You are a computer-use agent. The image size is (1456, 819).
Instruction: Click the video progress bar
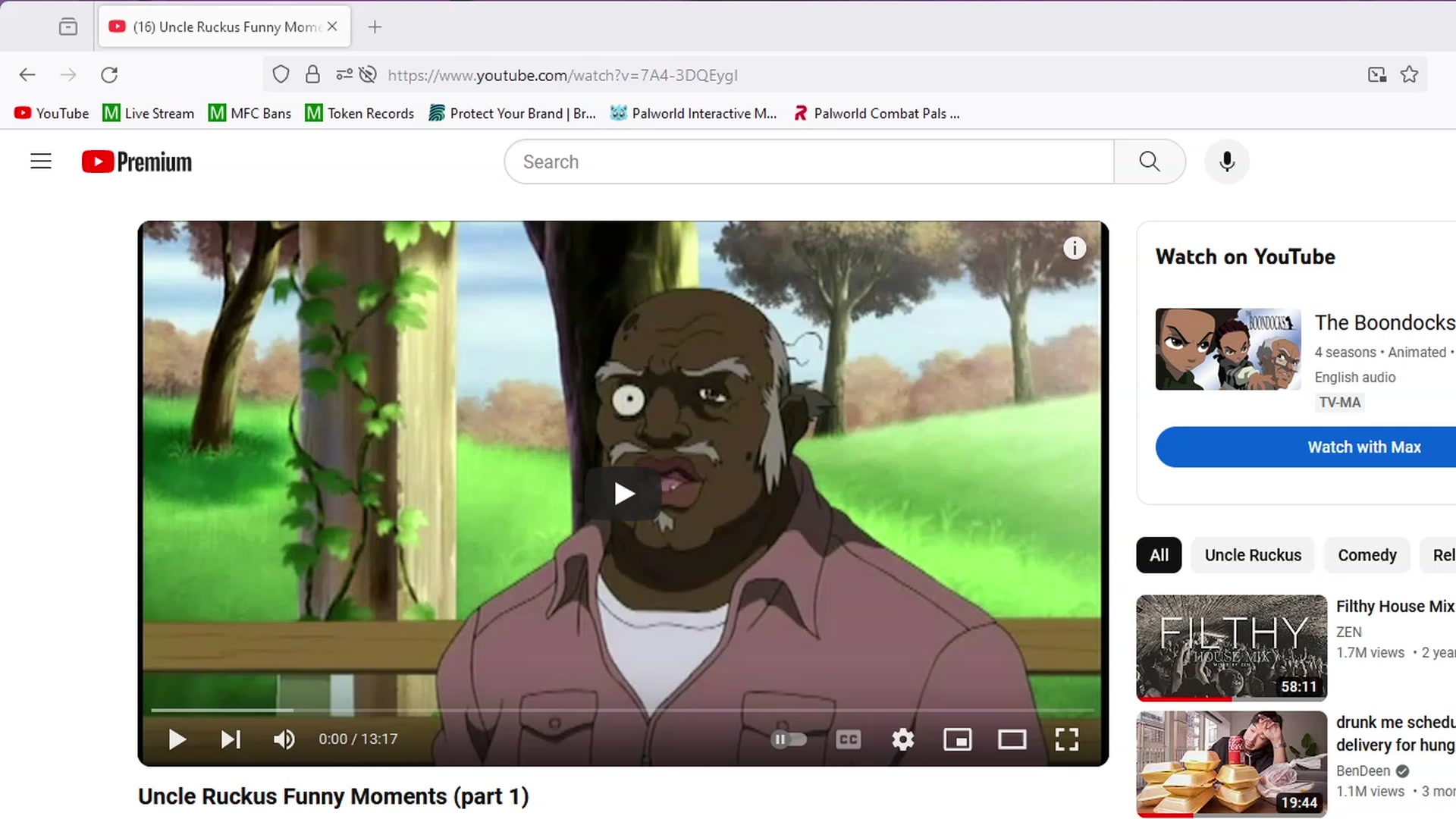[x=623, y=711]
